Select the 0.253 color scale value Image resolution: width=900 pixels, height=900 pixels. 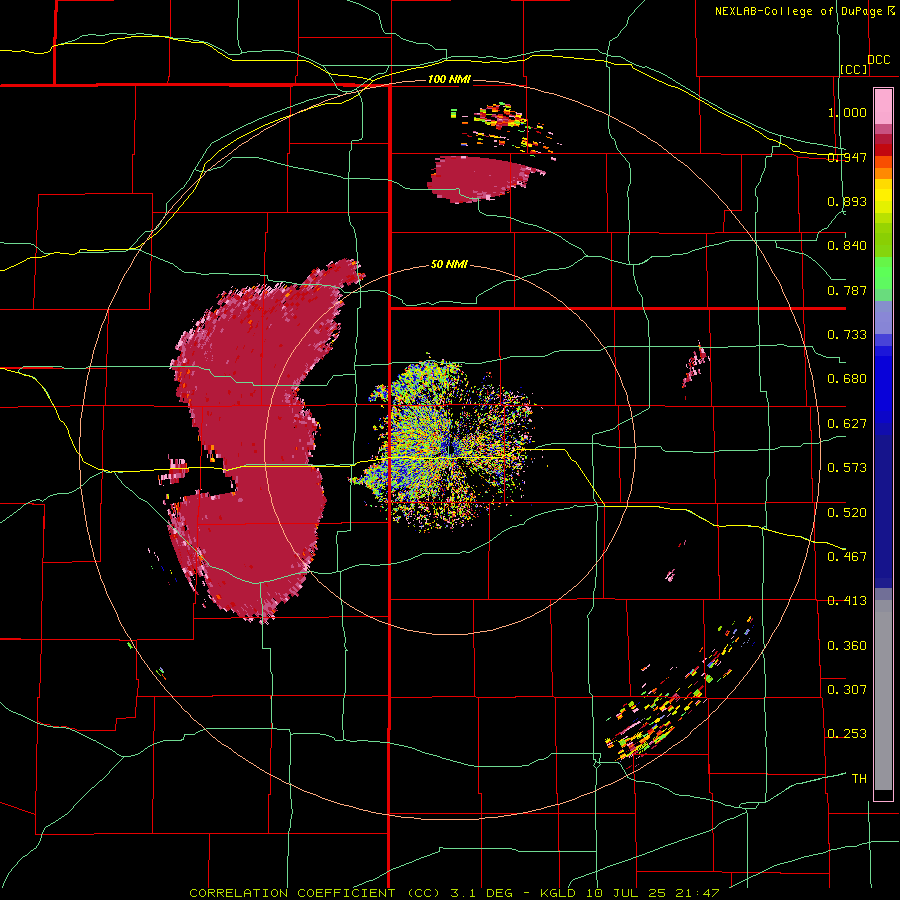(847, 734)
